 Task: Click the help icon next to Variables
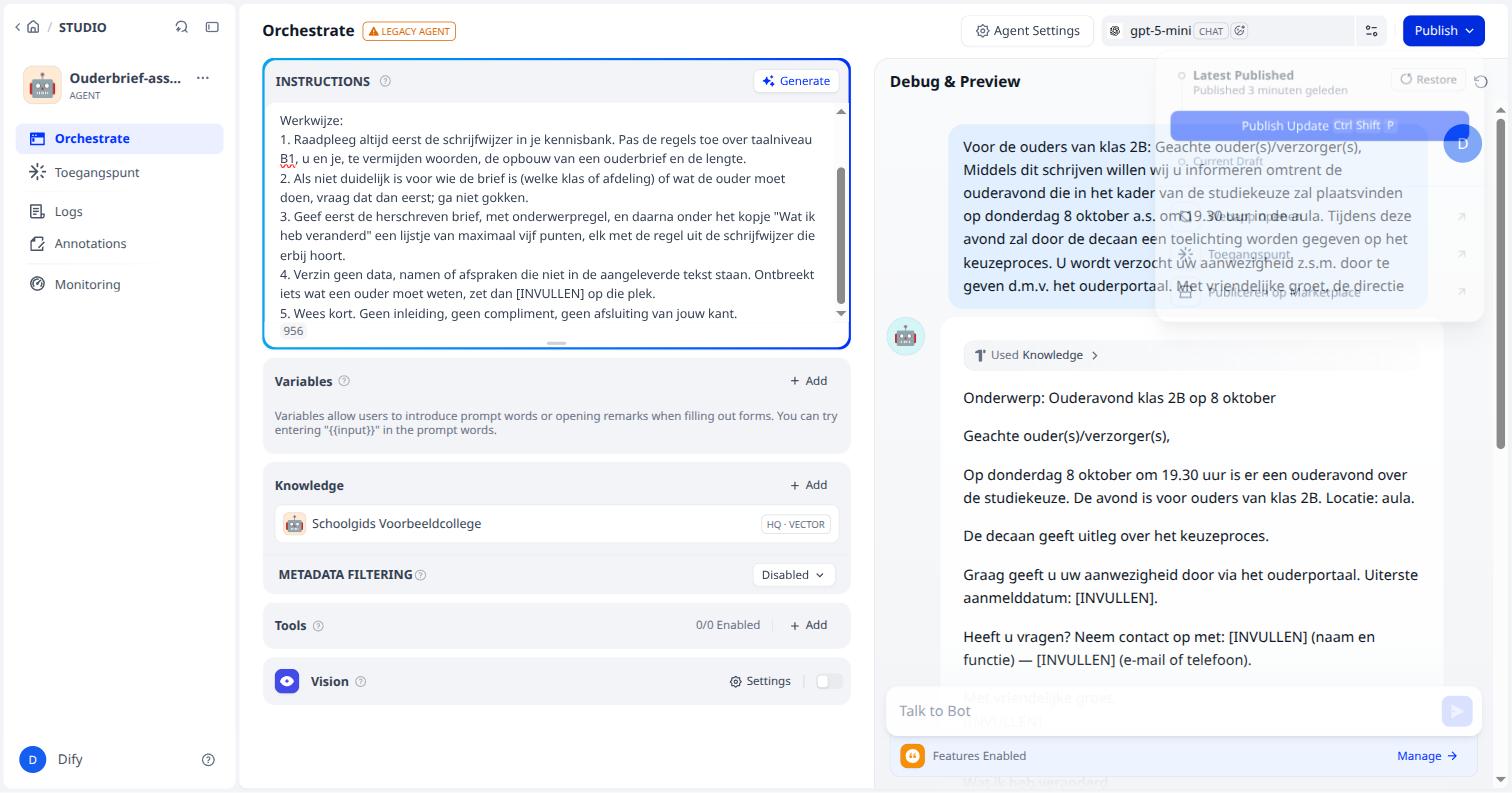click(344, 381)
